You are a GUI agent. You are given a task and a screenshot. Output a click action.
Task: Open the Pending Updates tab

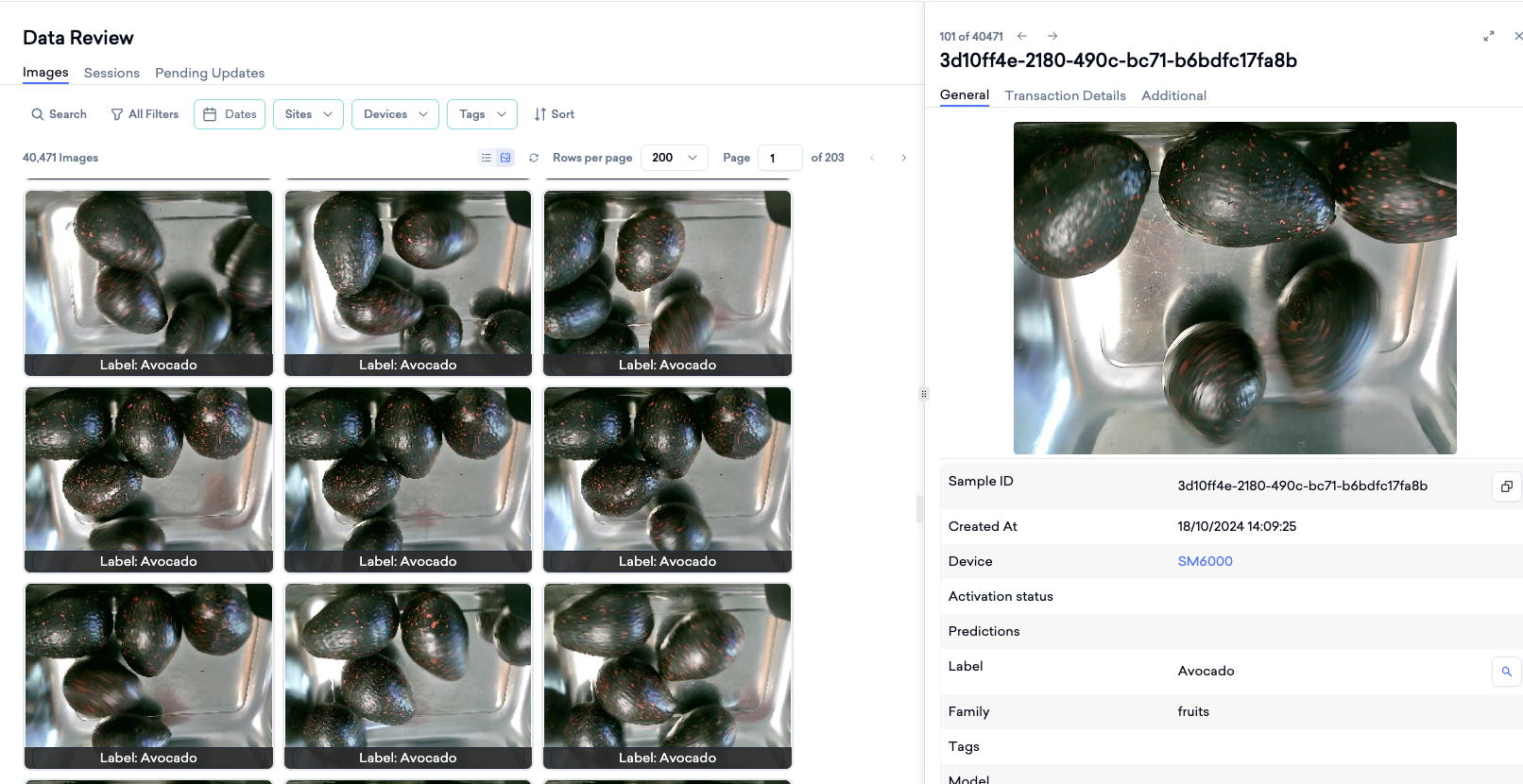210,73
